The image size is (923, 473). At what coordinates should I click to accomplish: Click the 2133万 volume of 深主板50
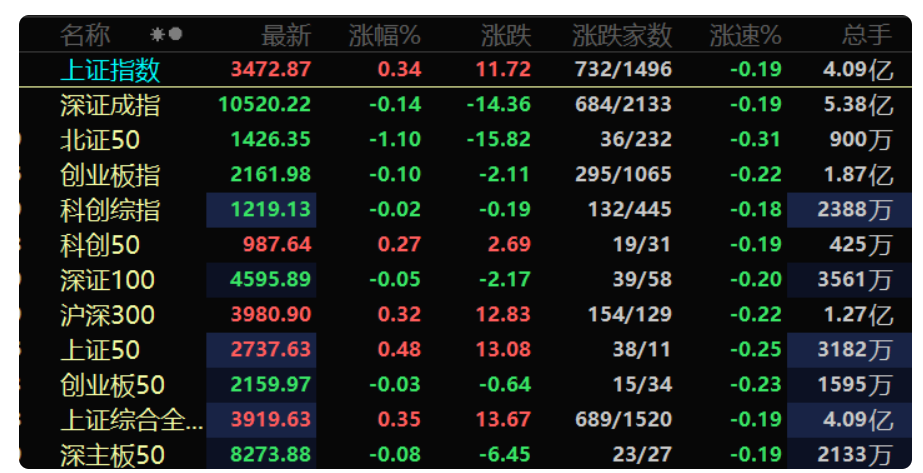pyautogui.click(x=854, y=455)
